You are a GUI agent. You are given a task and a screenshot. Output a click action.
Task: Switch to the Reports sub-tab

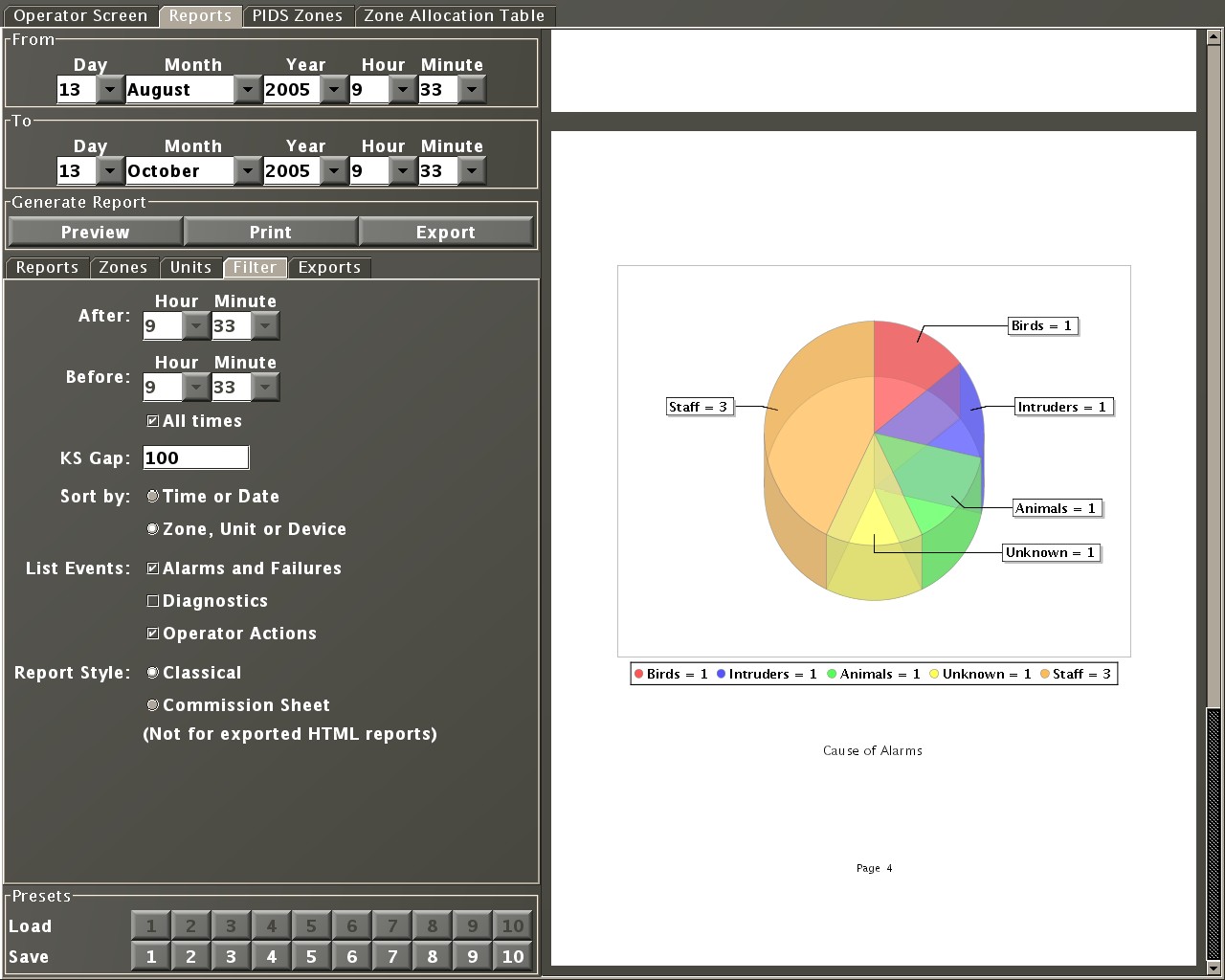48,268
